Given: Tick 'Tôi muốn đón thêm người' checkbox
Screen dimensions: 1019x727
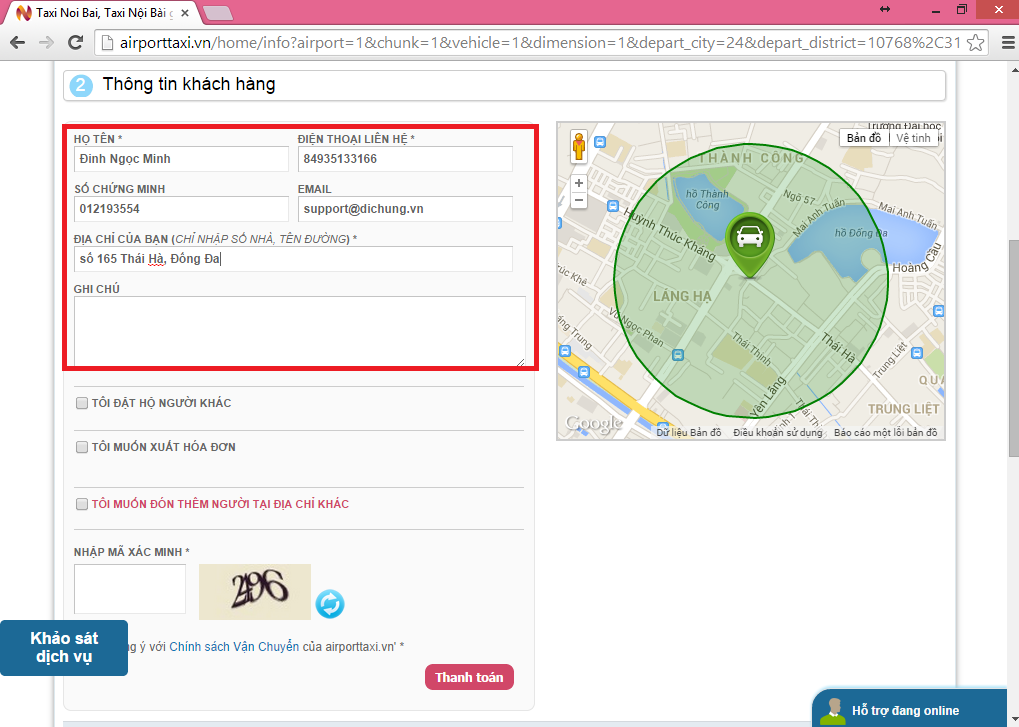Looking at the screenshot, I should [x=81, y=505].
